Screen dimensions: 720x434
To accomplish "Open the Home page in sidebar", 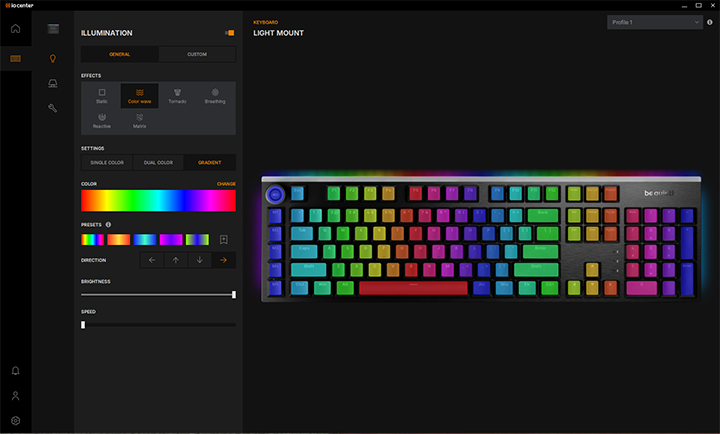I will [15, 28].
